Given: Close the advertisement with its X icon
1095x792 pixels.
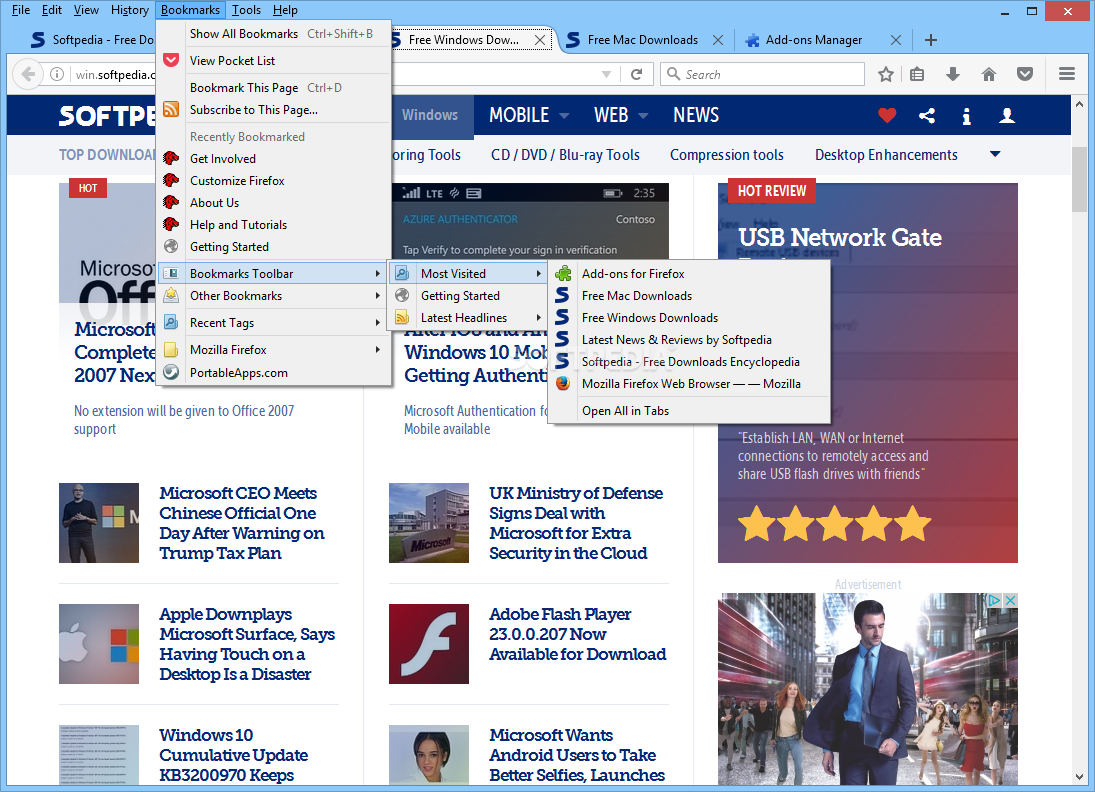Looking at the screenshot, I should [1010, 600].
